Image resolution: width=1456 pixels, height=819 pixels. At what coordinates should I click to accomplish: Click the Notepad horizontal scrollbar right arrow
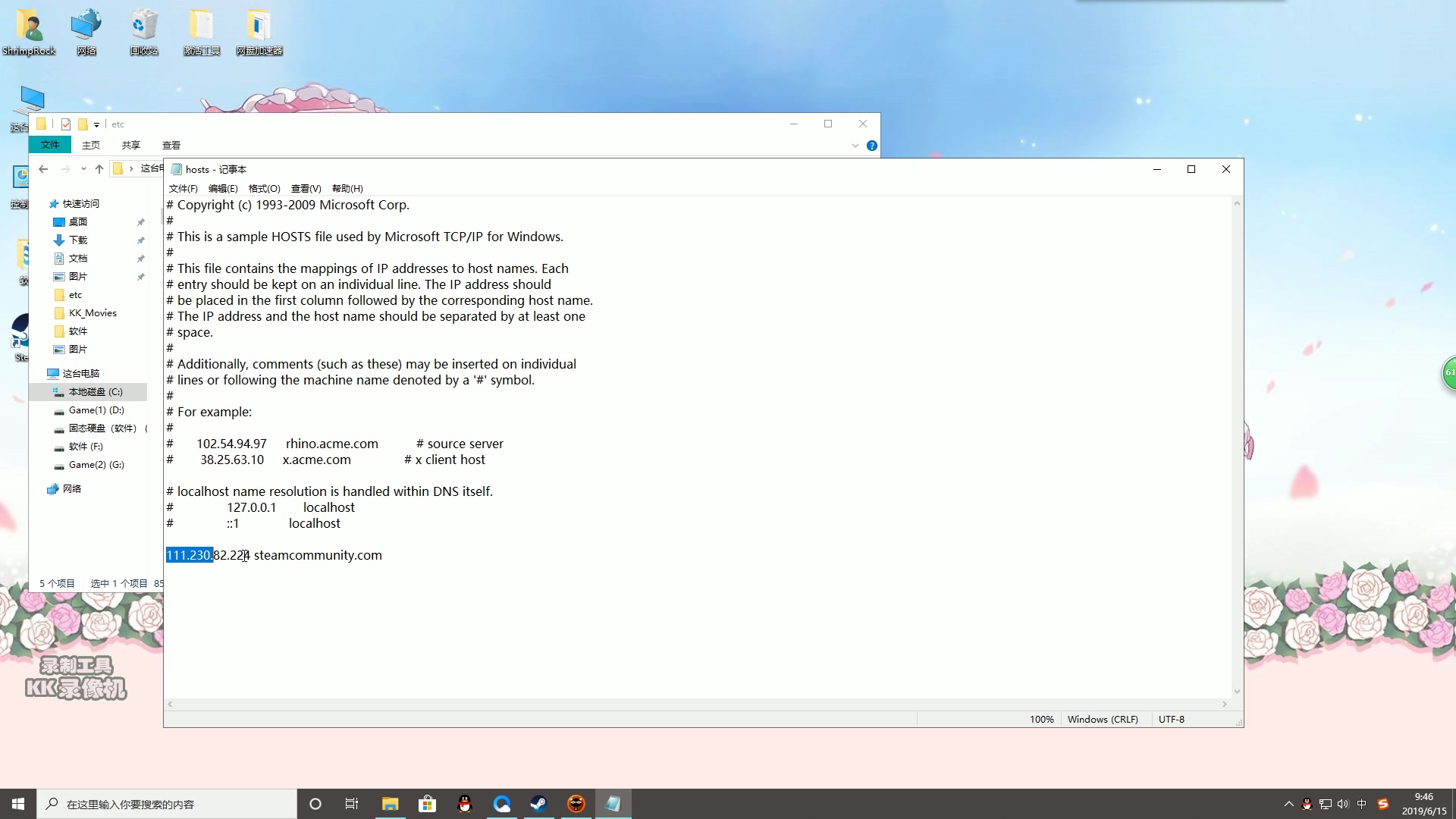1224,704
